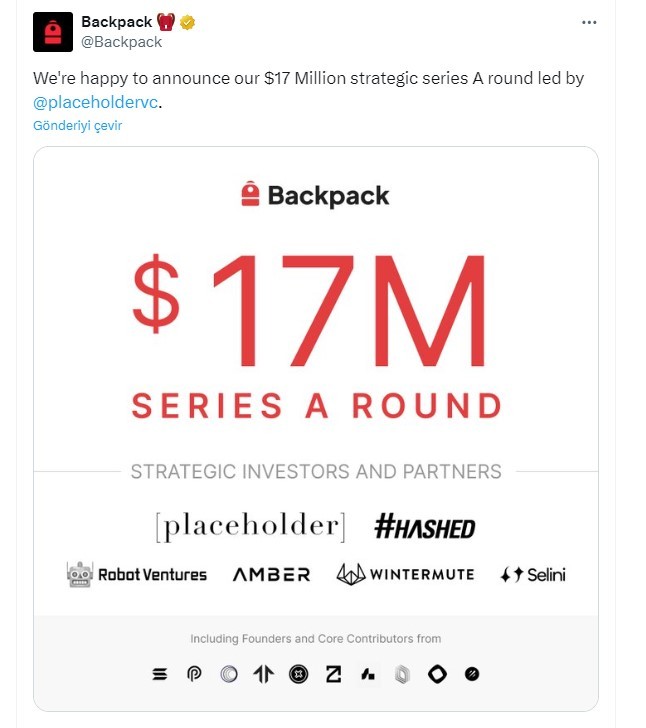
Task: Click the Z-shaped contributor logo
Action: pyautogui.click(x=334, y=674)
